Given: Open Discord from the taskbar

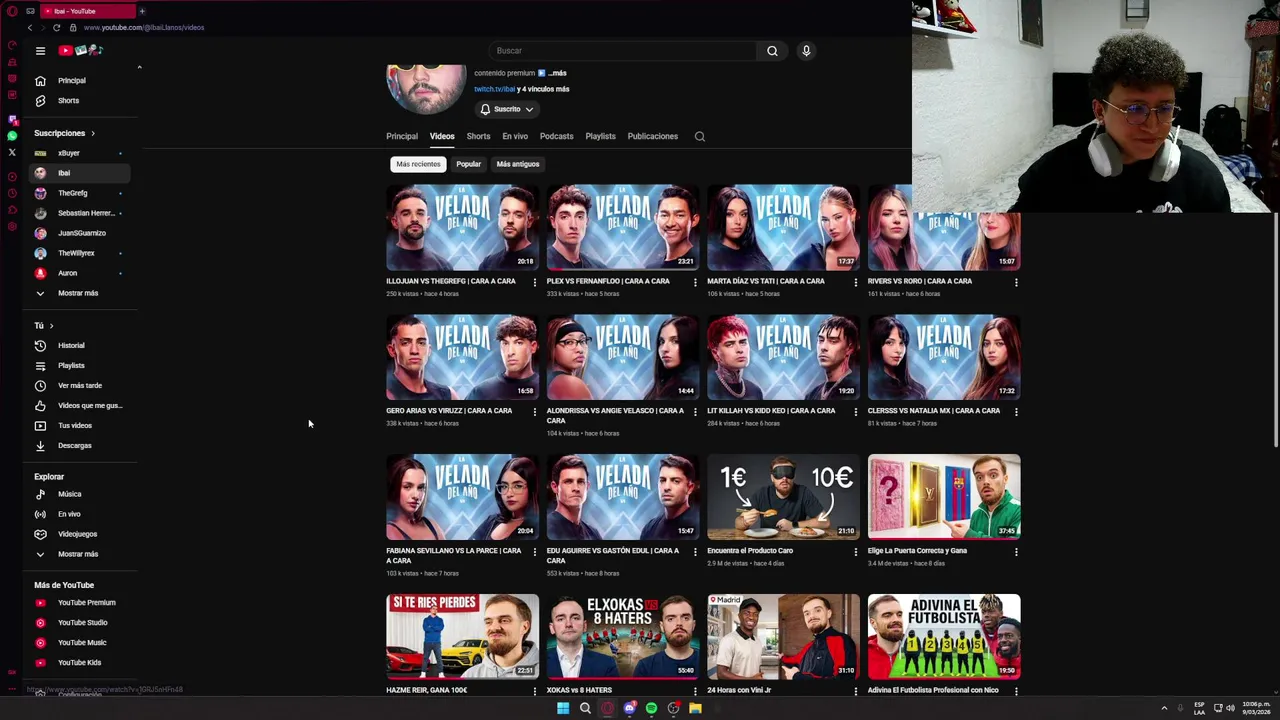Looking at the screenshot, I should [x=629, y=708].
